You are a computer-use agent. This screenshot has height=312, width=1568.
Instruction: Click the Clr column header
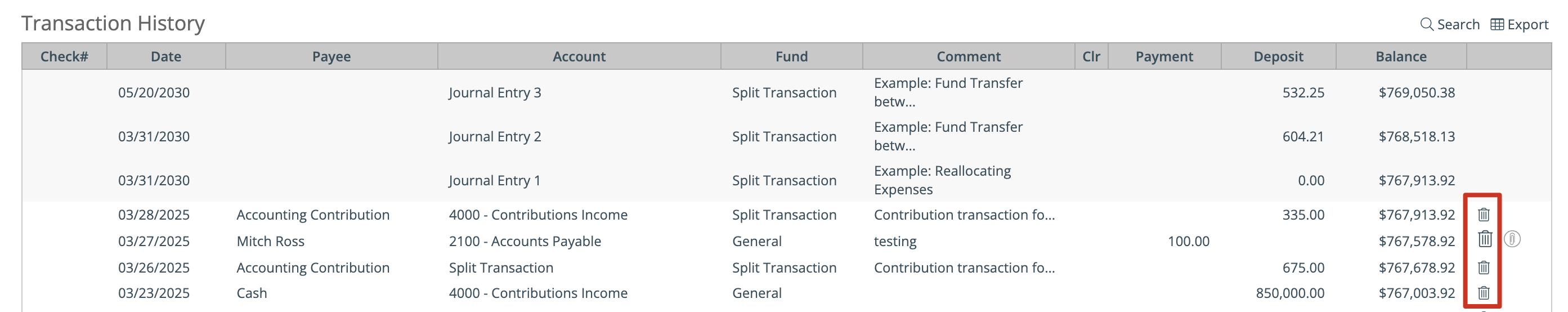coord(1091,57)
